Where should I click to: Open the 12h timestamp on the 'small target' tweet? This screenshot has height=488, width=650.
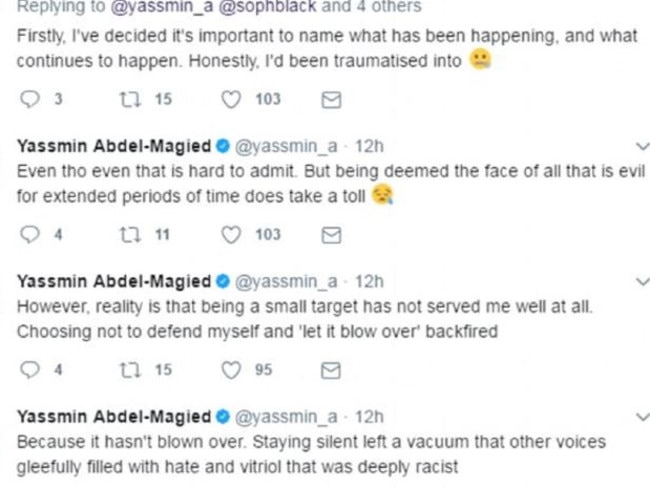point(369,282)
